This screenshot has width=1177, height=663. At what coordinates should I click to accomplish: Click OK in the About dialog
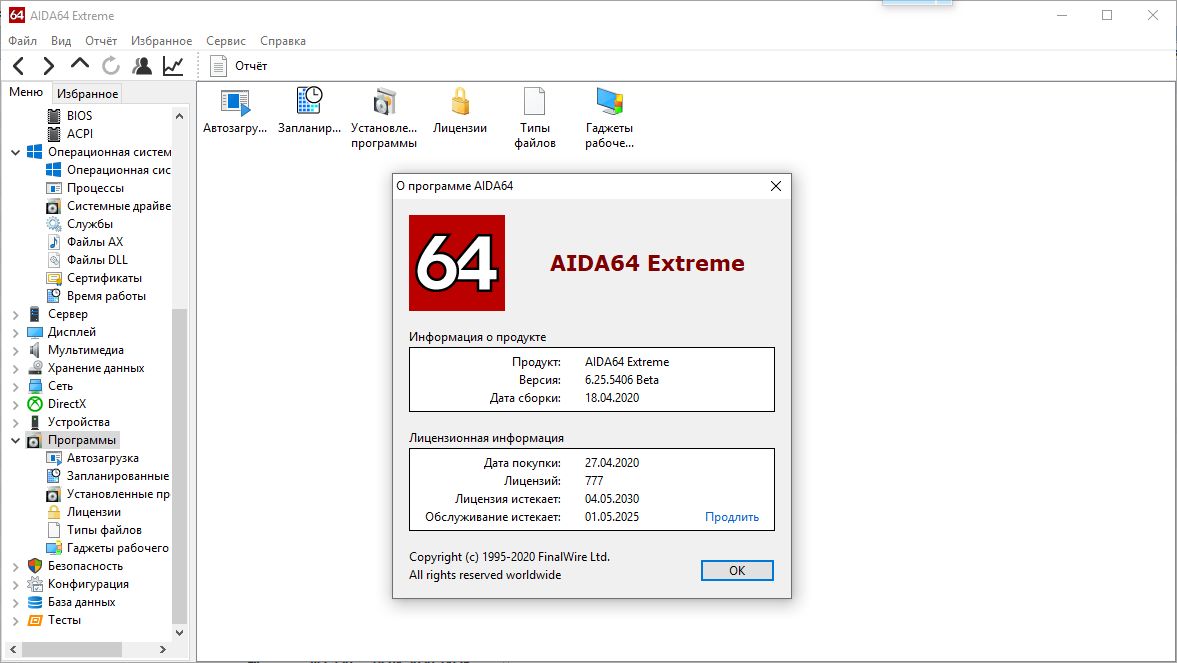click(737, 571)
